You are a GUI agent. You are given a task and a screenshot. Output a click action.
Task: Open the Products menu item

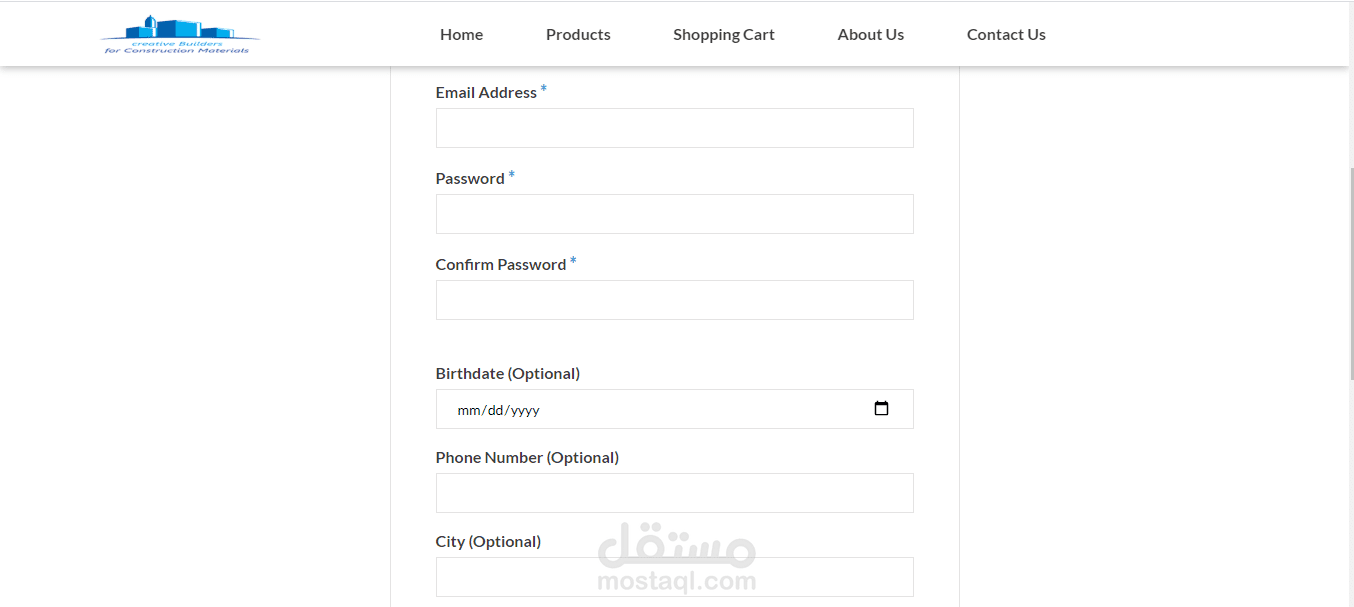click(578, 34)
